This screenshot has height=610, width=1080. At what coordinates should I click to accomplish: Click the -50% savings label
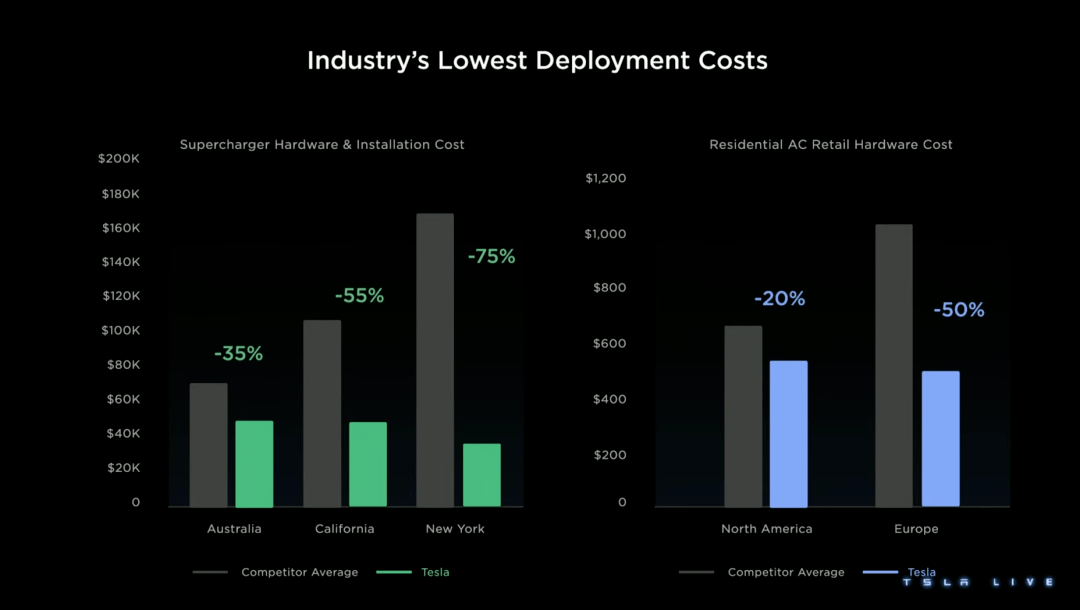coord(959,310)
